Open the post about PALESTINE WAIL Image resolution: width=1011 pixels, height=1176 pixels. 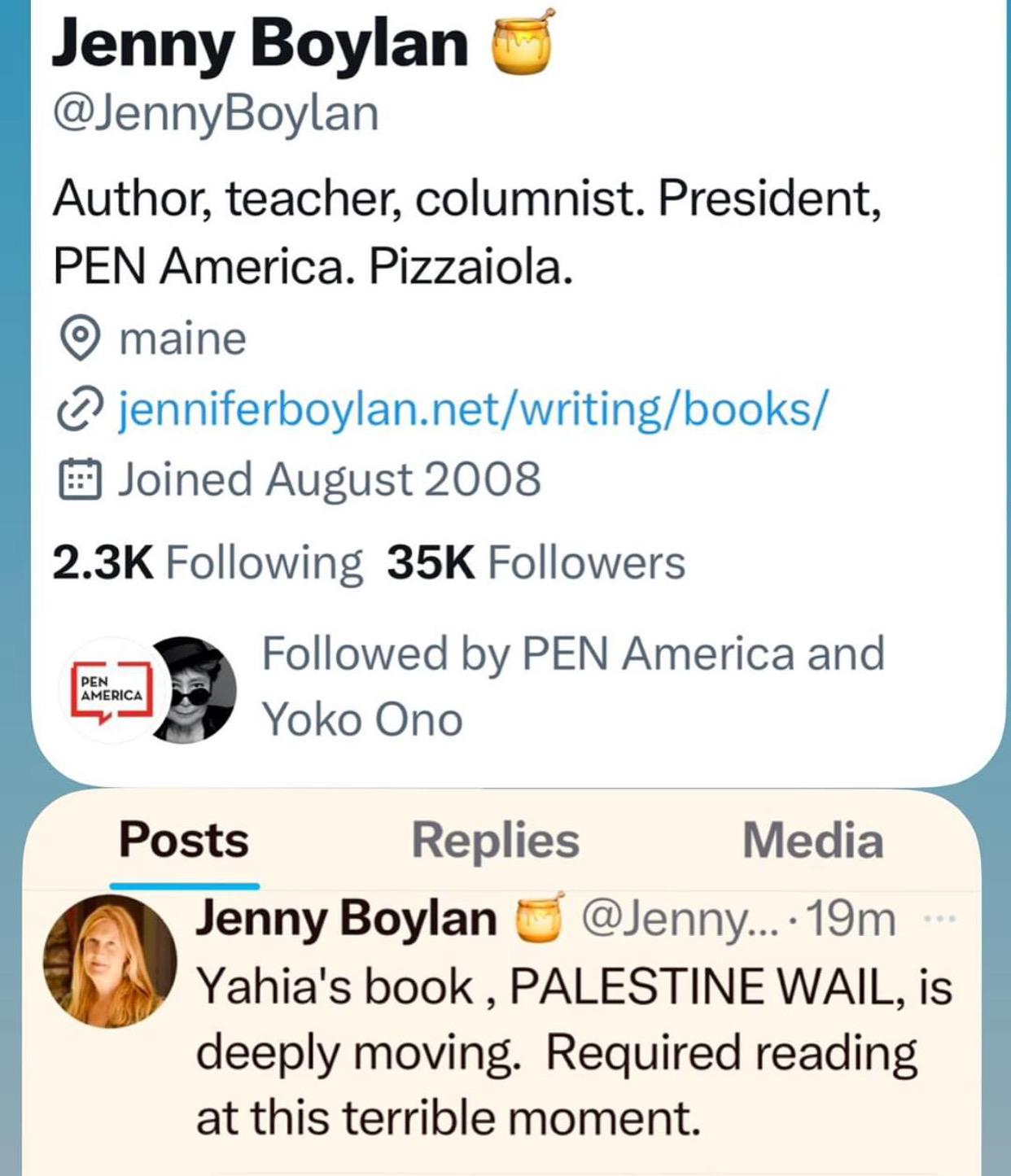click(x=574, y=1052)
